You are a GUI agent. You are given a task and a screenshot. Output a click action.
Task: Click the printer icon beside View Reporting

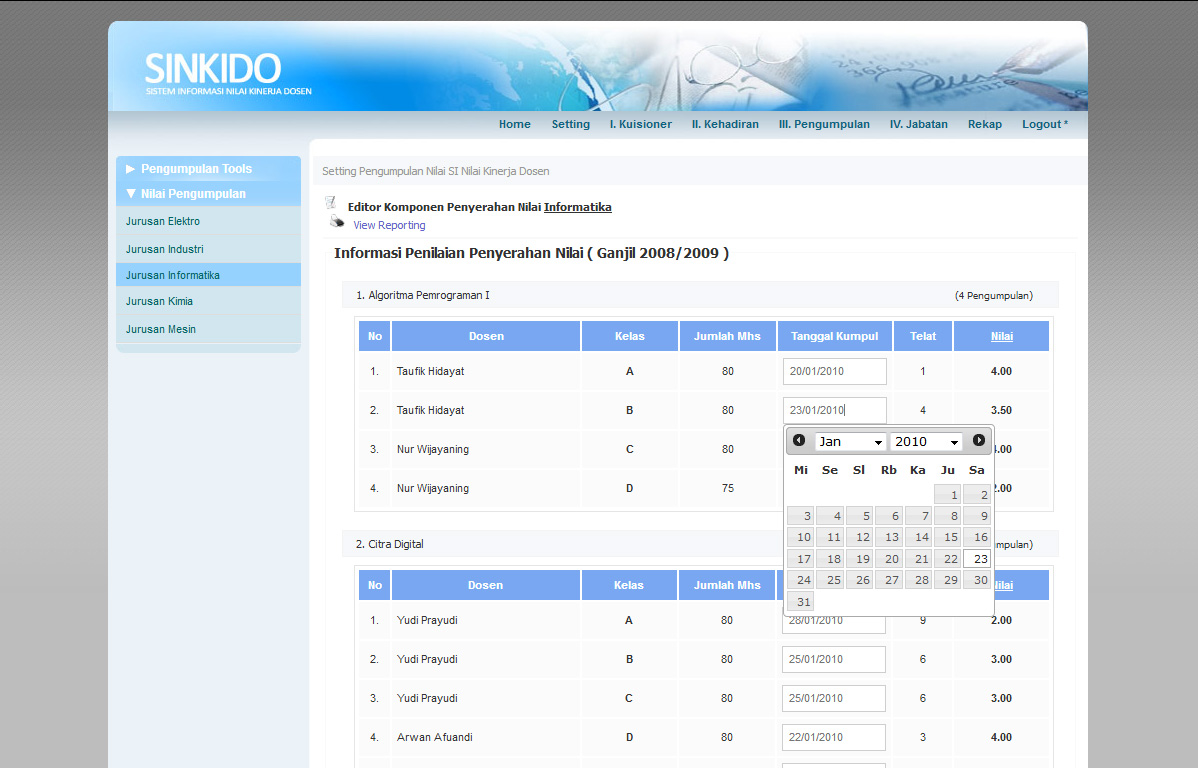pos(337,222)
